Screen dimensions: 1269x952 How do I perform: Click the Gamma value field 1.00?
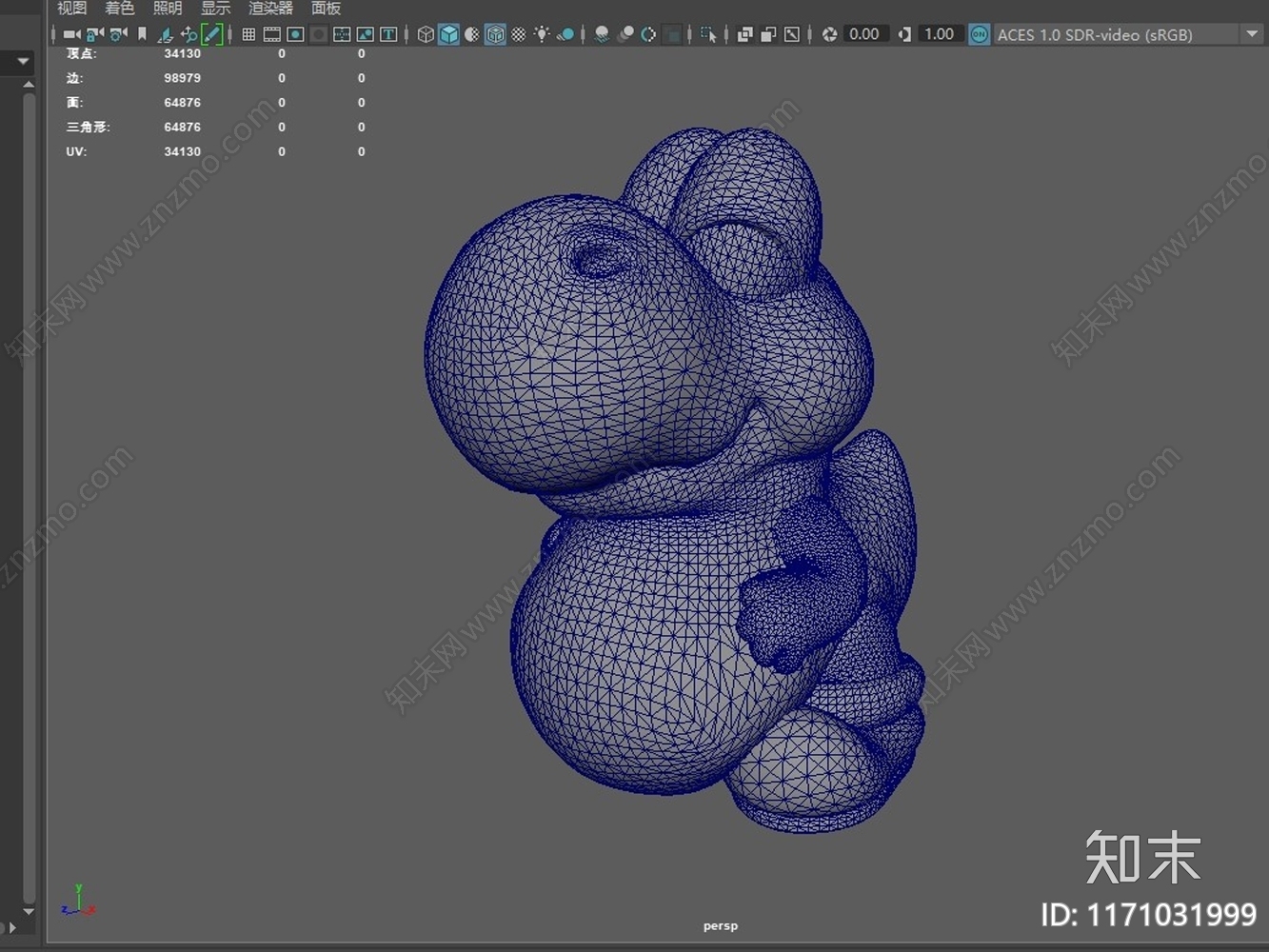[x=939, y=34]
